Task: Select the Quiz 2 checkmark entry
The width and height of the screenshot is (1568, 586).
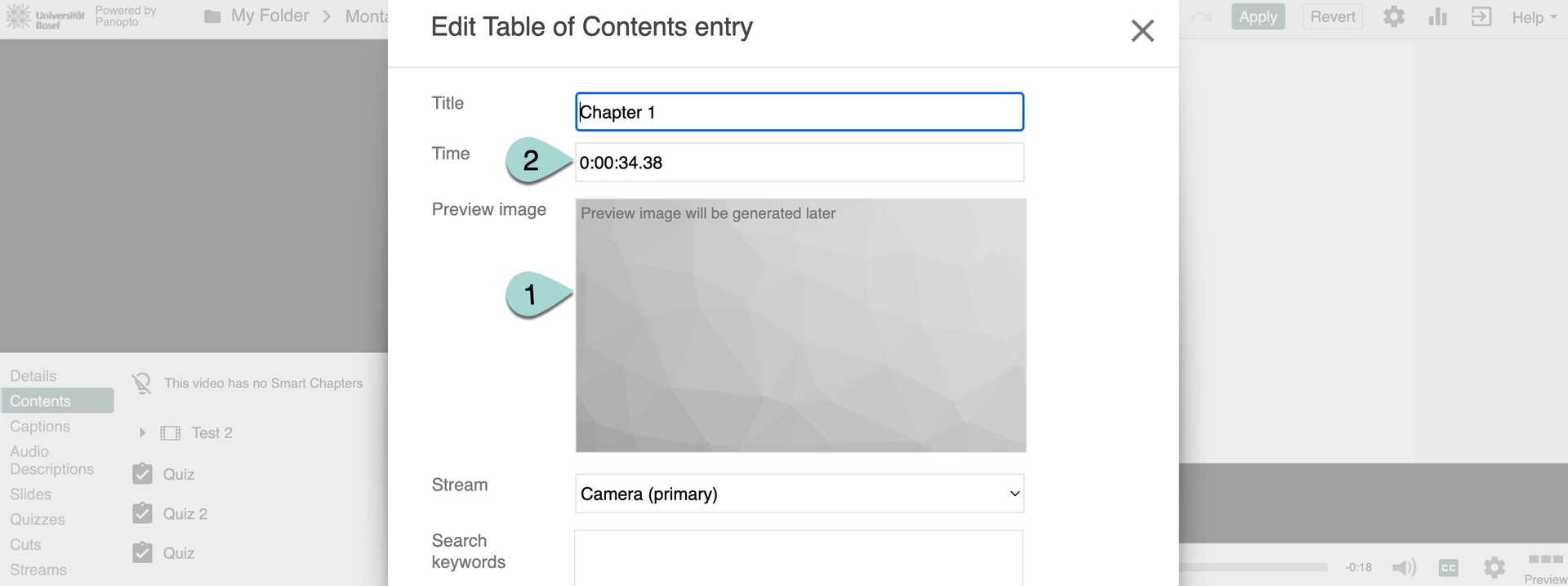Action: [142, 513]
